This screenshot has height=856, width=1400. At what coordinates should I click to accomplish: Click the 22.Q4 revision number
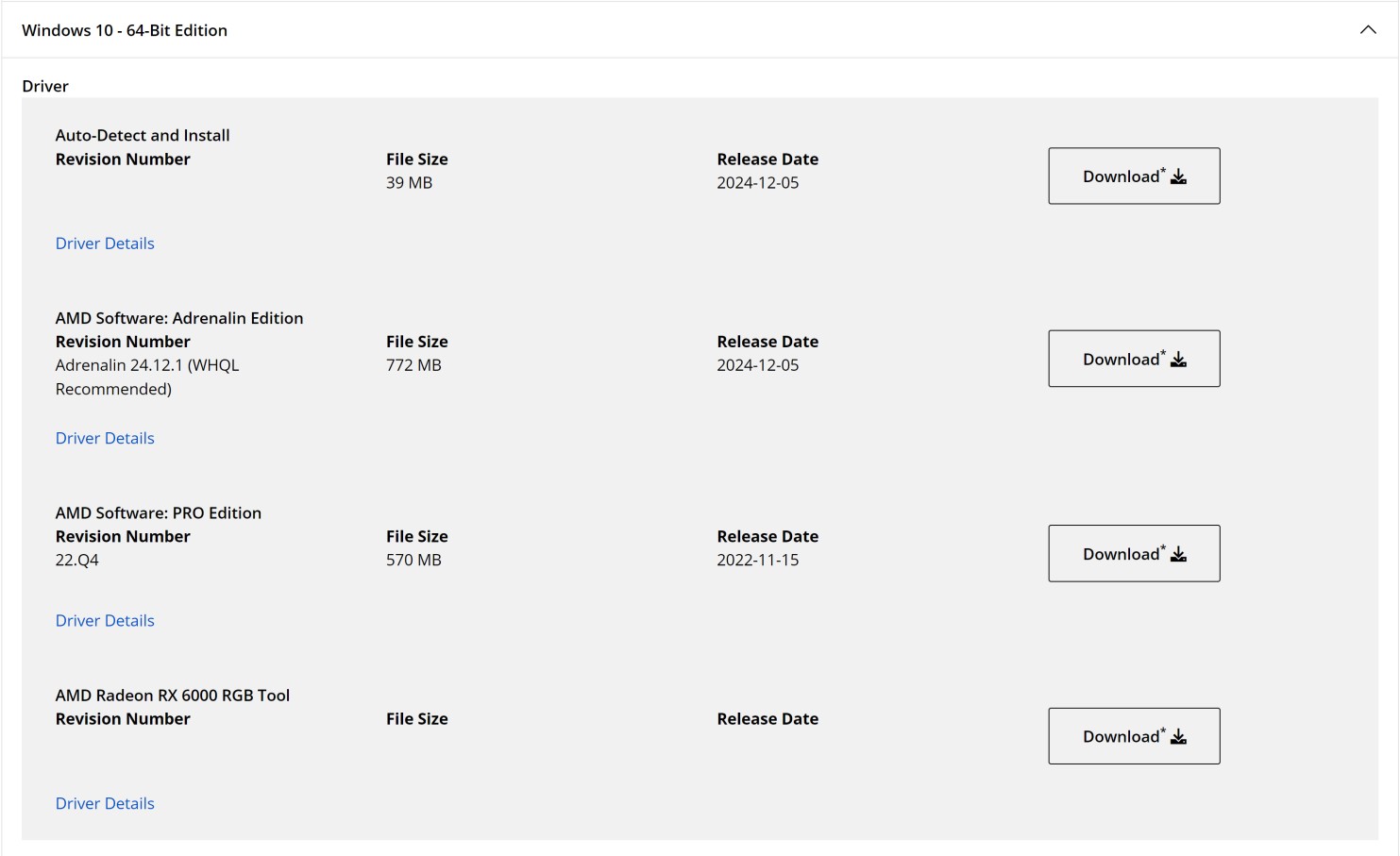(x=76, y=560)
